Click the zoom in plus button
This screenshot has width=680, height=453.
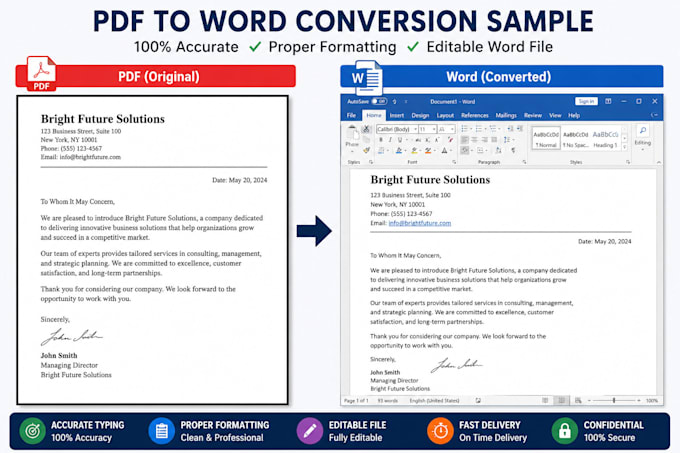(x=639, y=401)
